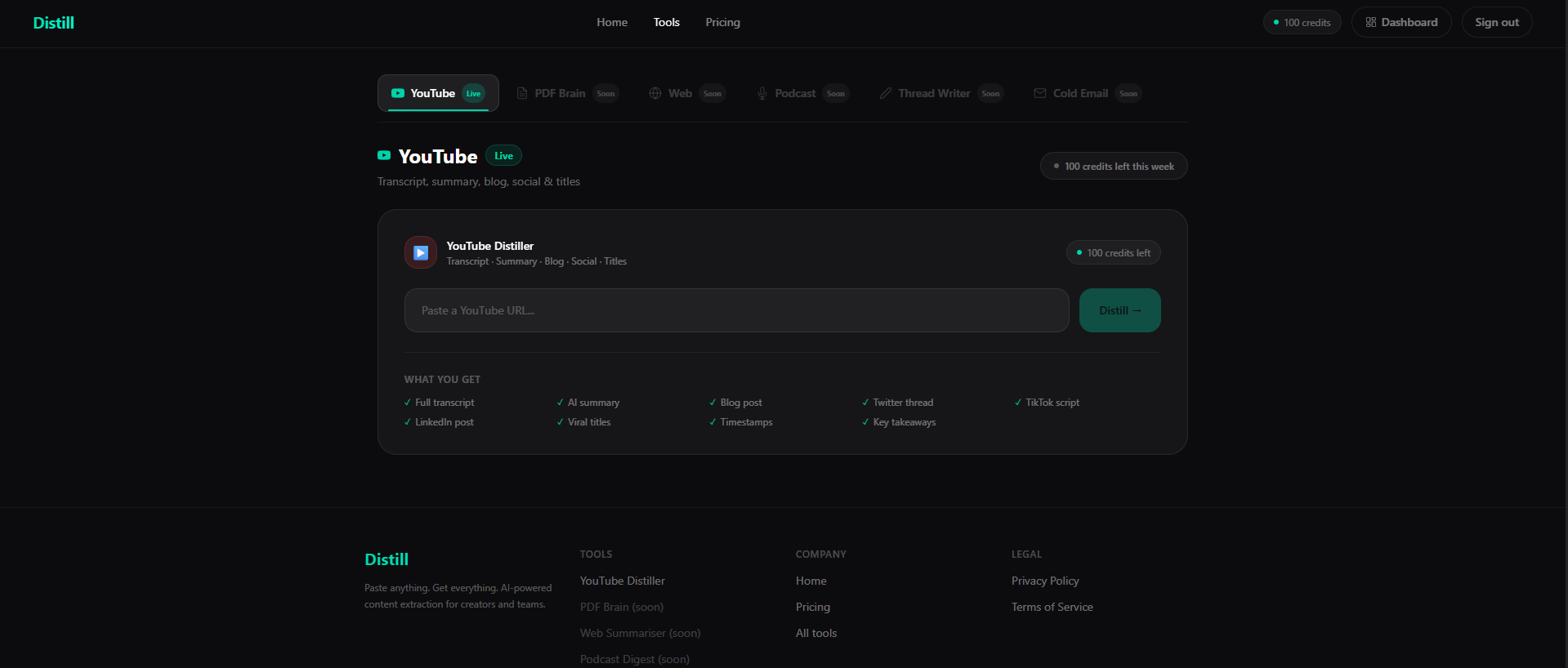Viewport: 1568px width, 668px height.
Task: Select the Thread Writer tab
Action: [941, 93]
